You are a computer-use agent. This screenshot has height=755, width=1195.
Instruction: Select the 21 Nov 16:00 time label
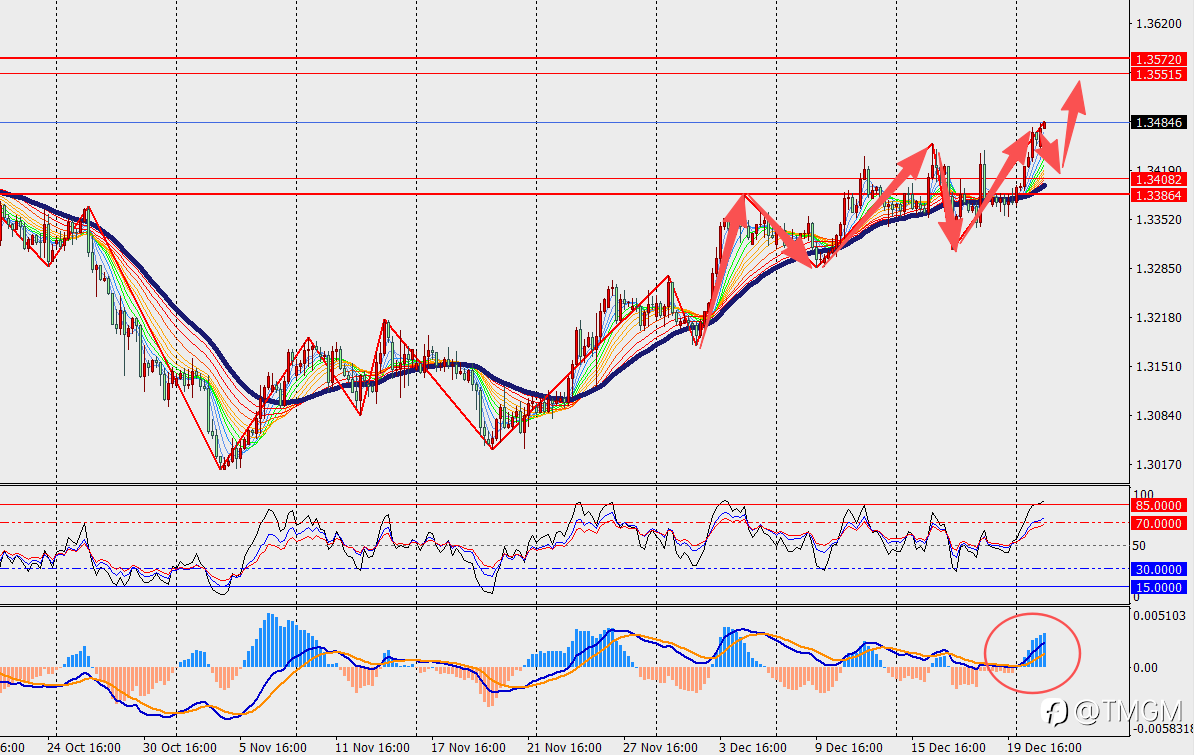564,747
